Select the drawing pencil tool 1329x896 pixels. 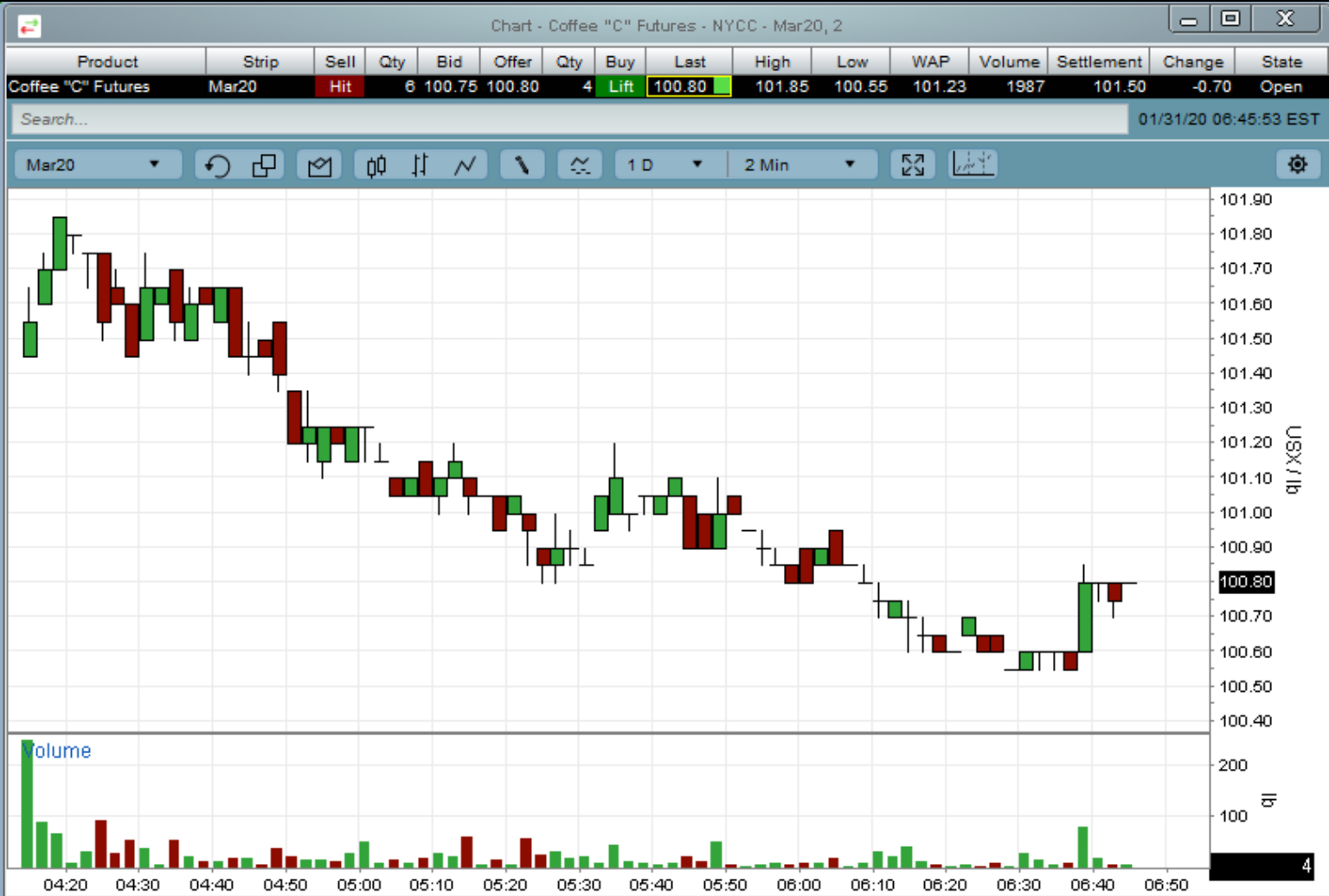[522, 165]
